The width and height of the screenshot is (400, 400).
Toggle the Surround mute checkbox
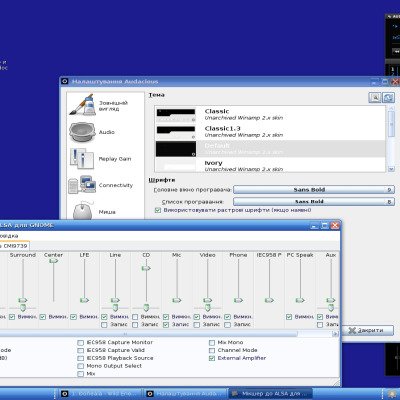coord(12,317)
